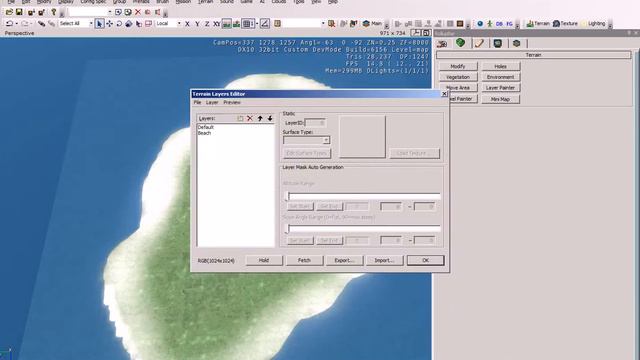Select the rotate tool icon
The image size is (640, 360).
point(119,24)
